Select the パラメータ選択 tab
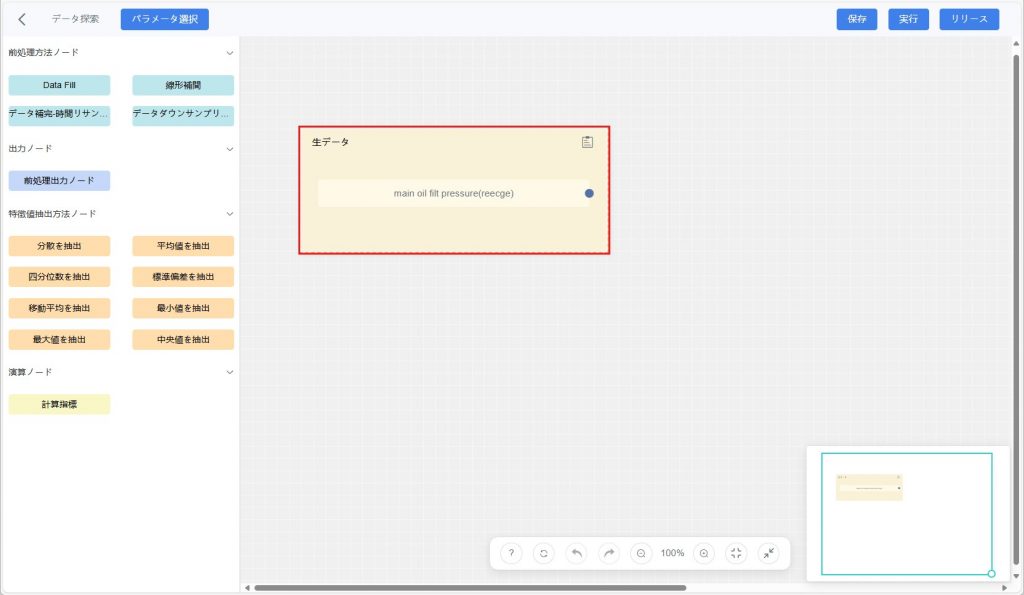 165,19
